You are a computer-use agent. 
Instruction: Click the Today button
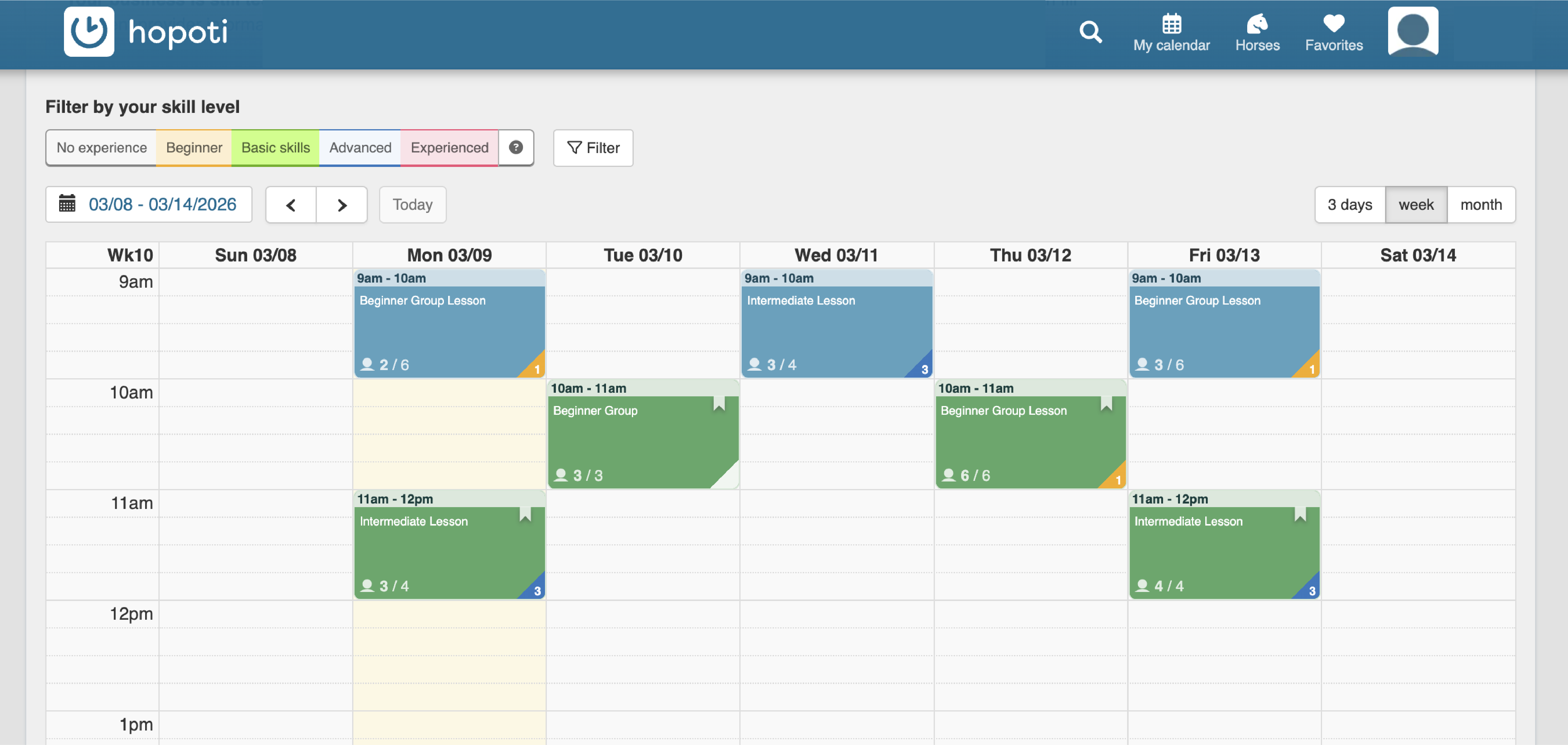pyautogui.click(x=413, y=204)
